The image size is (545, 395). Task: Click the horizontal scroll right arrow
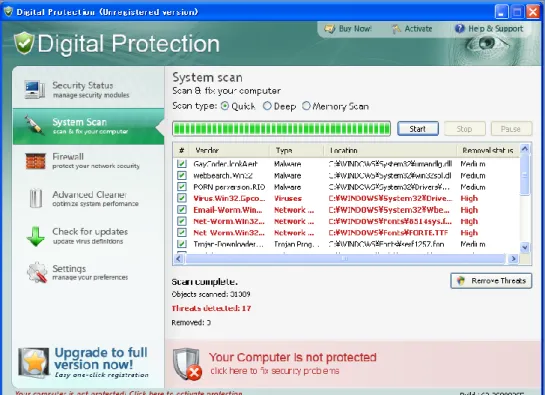513,258
